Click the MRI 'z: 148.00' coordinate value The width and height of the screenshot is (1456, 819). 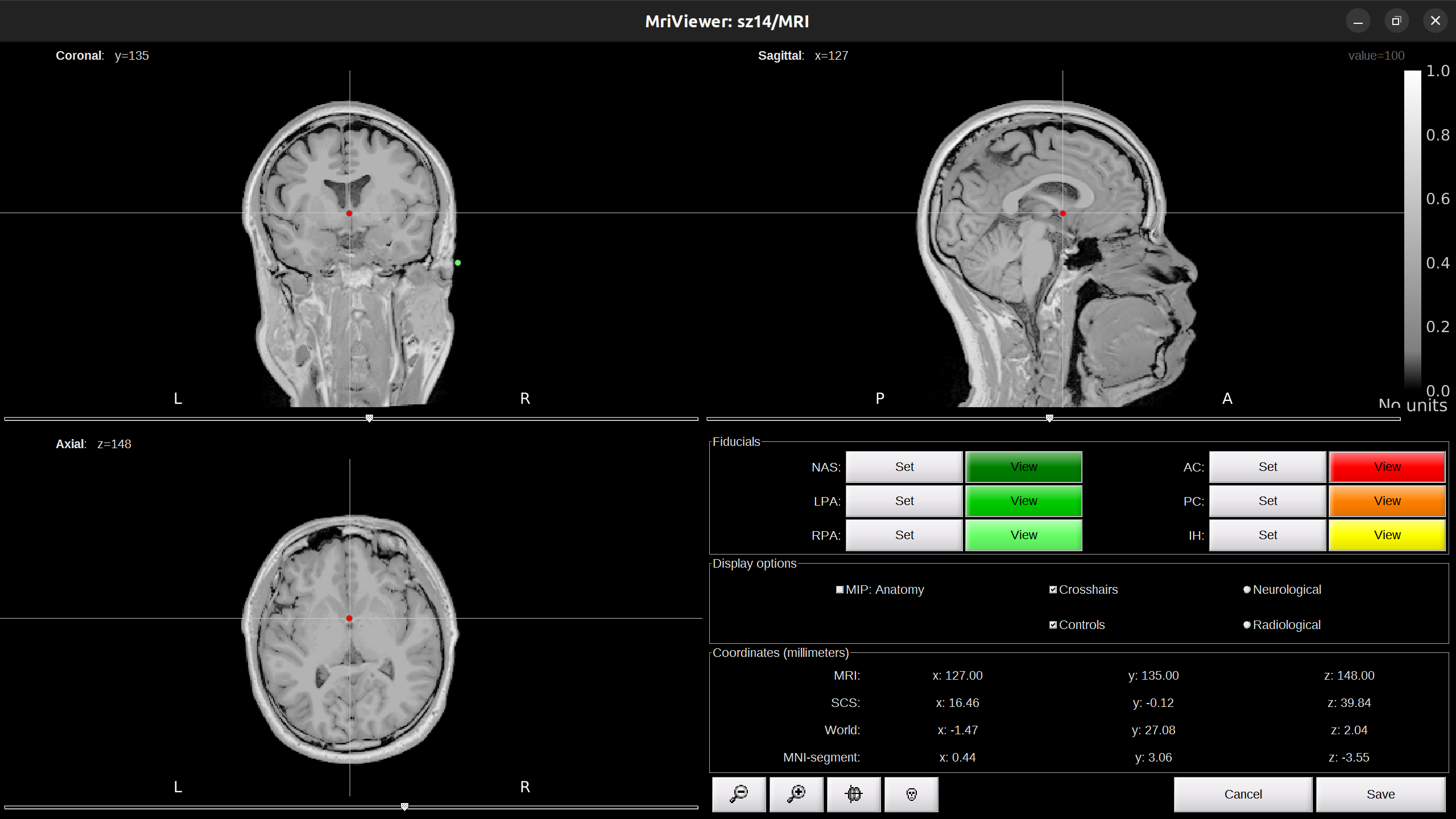tap(1349, 676)
